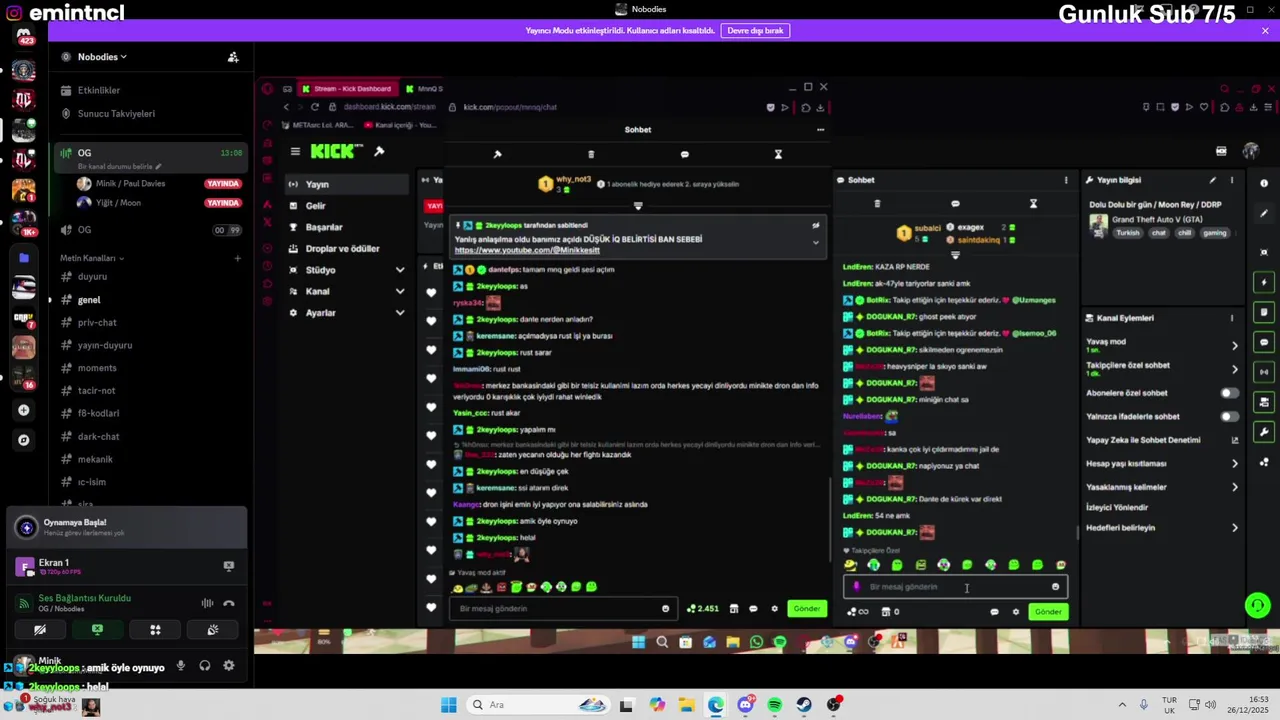Open the discover servers compass icon
This screenshot has width=1280, height=720.
(x=24, y=440)
